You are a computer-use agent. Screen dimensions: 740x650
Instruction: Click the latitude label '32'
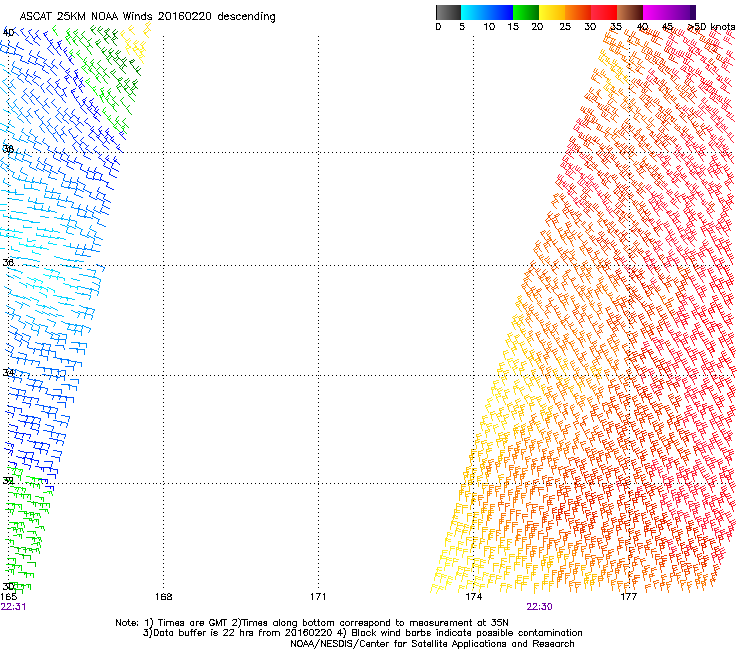8,481
